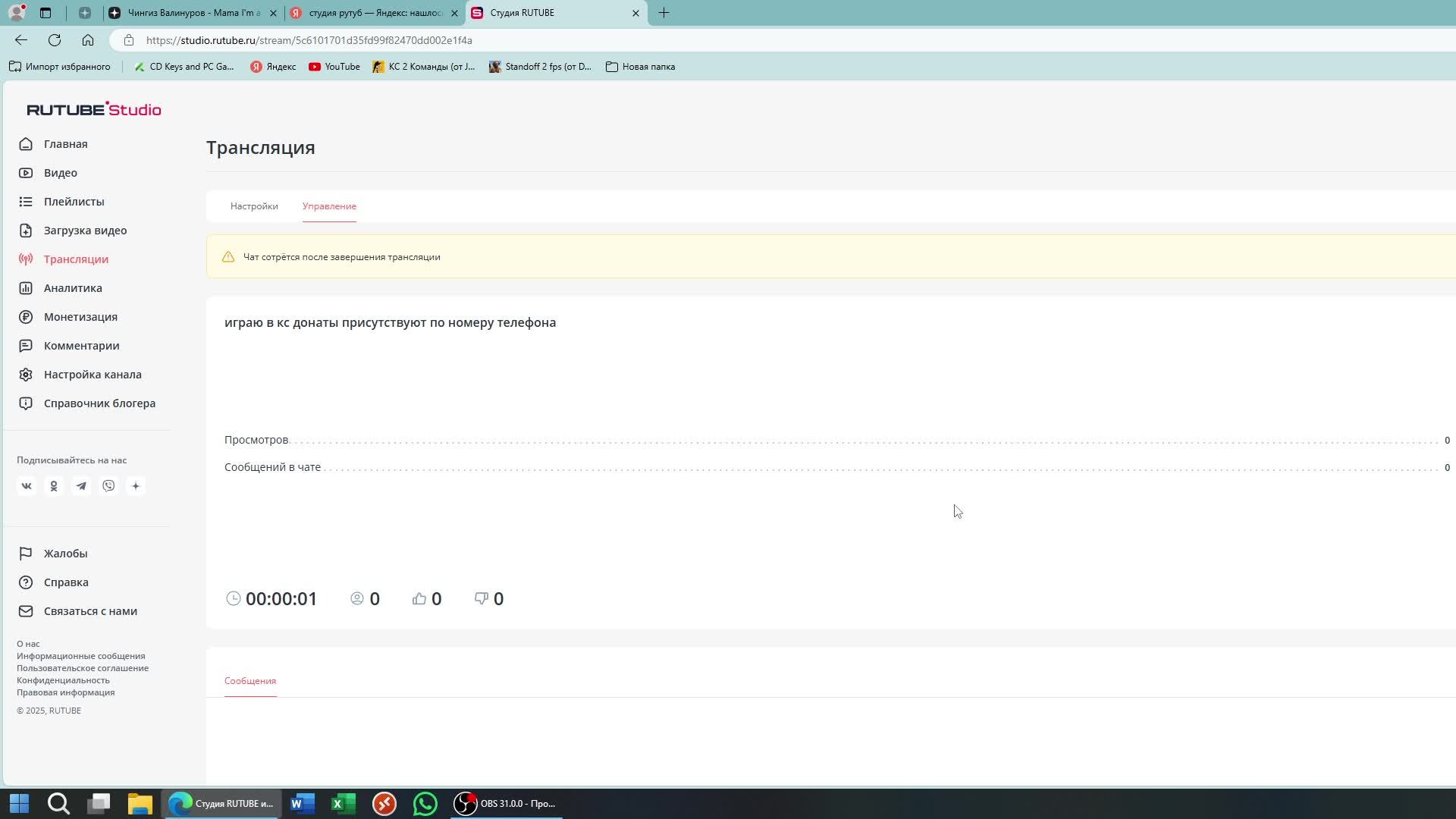Open OBS from the Windows taskbar
This screenshot has width=1456, height=819.
[x=505, y=803]
